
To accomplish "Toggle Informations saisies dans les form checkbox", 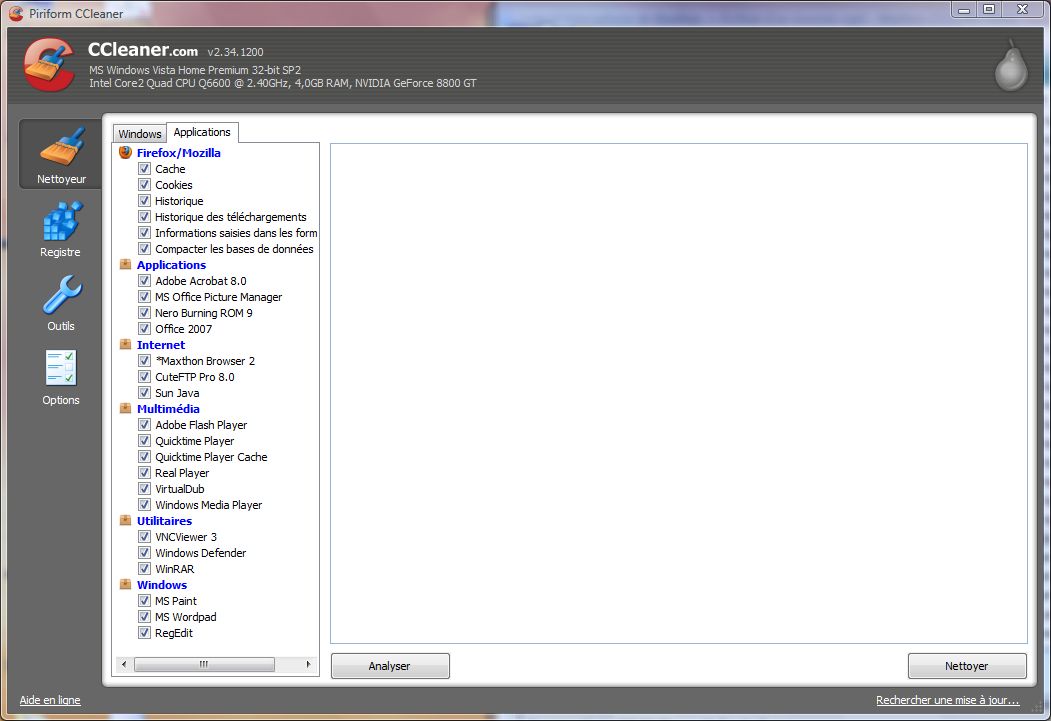I will point(144,233).
